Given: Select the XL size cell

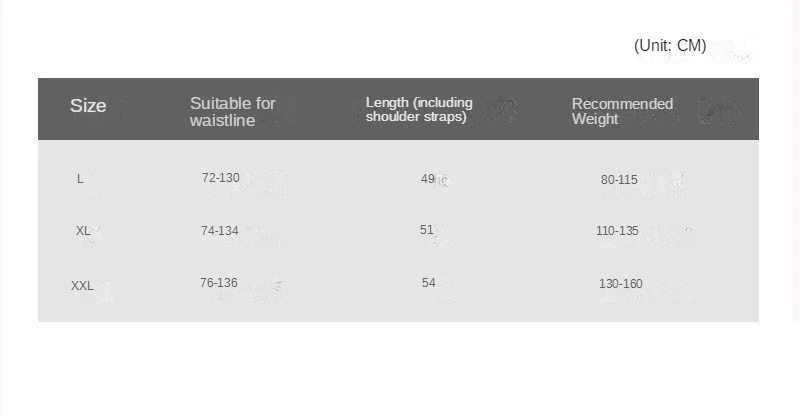Looking at the screenshot, I should click(83, 231).
